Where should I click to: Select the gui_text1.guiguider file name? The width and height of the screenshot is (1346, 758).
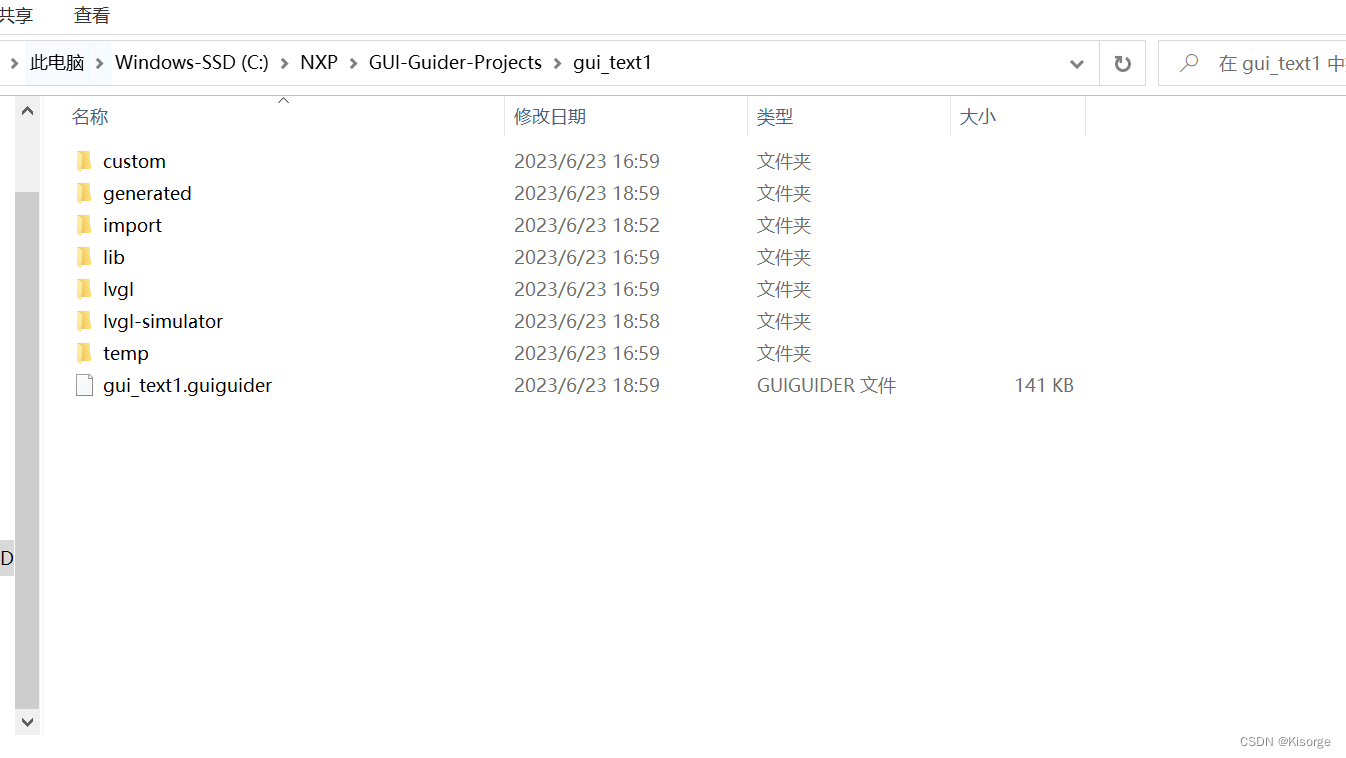(187, 385)
